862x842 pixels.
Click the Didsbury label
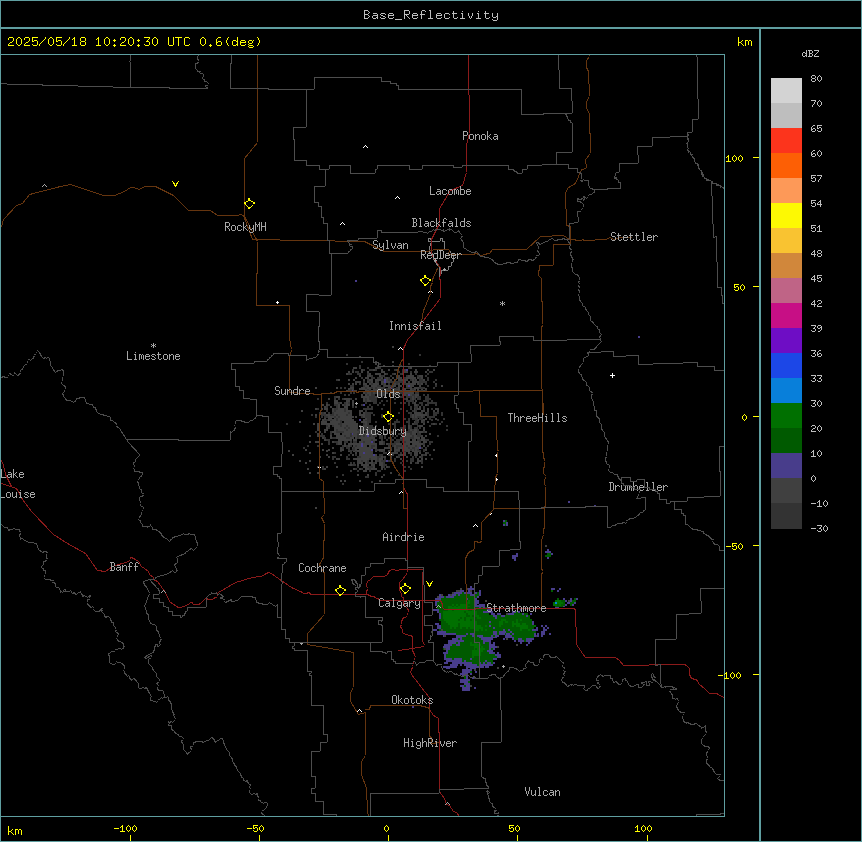[383, 431]
